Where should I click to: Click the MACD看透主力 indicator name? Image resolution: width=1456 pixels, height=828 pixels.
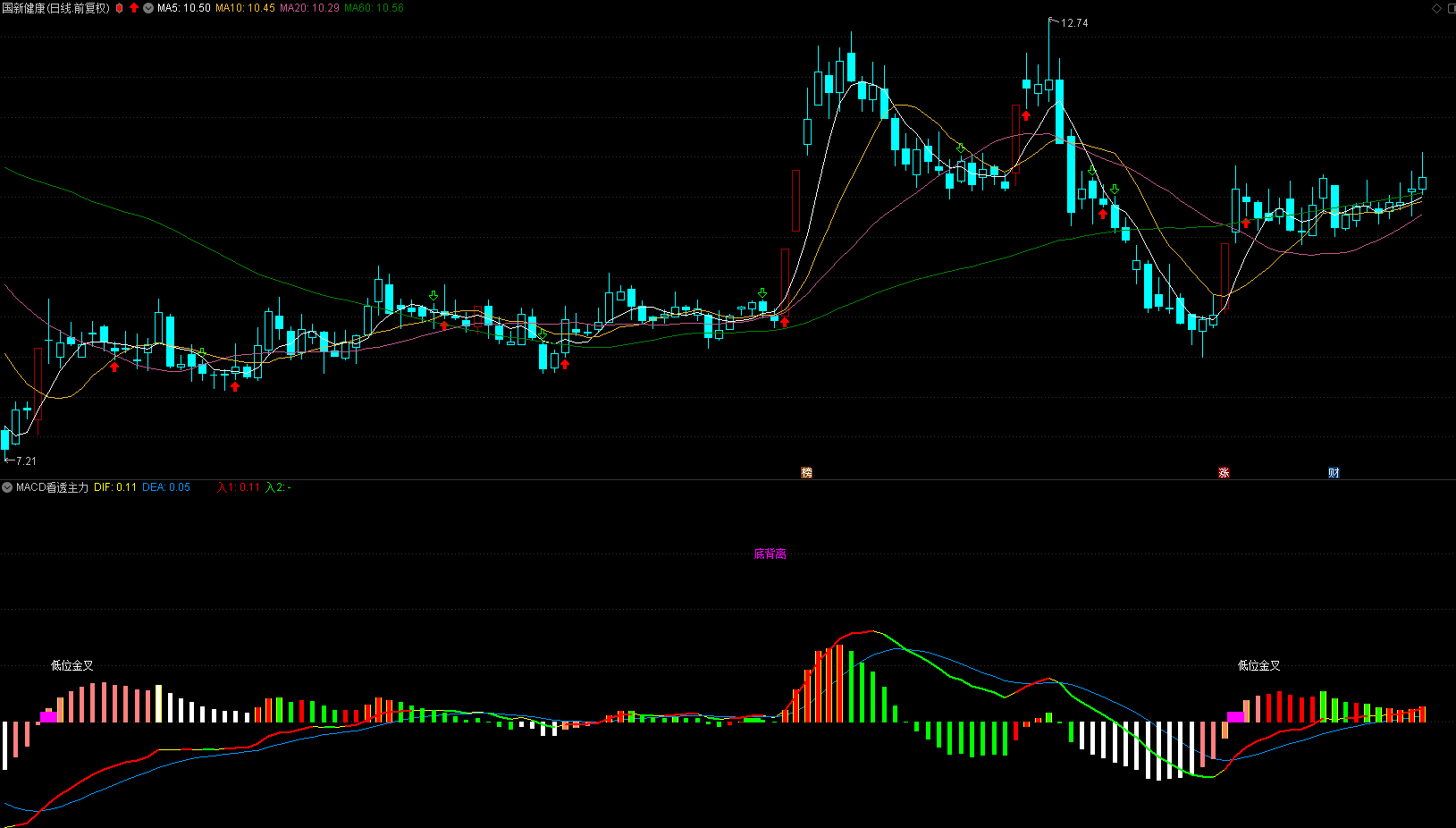tap(52, 487)
